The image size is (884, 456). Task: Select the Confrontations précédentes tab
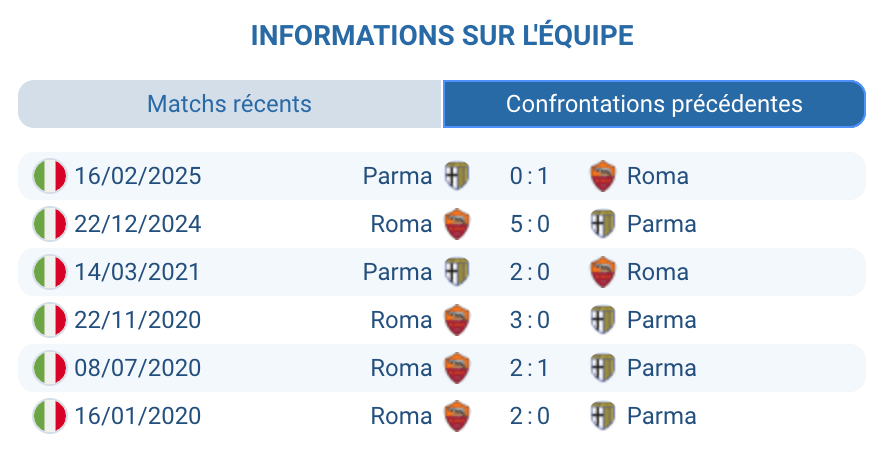pyautogui.click(x=654, y=104)
